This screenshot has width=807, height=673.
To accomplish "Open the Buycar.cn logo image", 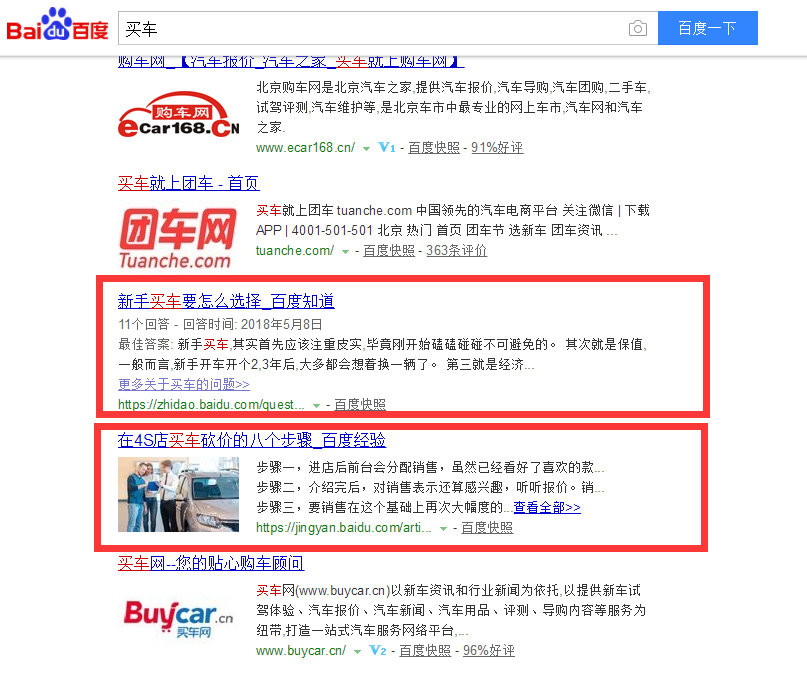I will [178, 619].
